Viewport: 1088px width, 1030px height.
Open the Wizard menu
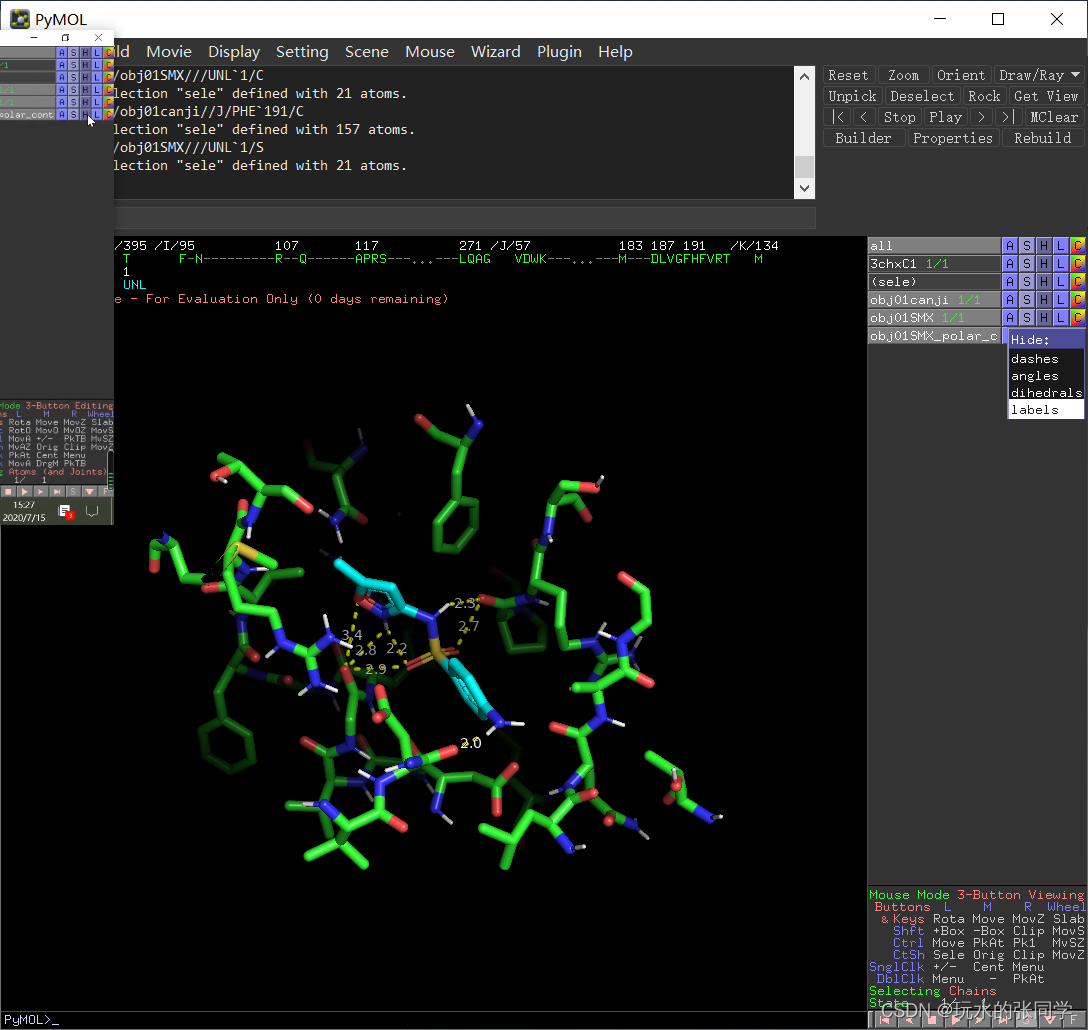495,52
